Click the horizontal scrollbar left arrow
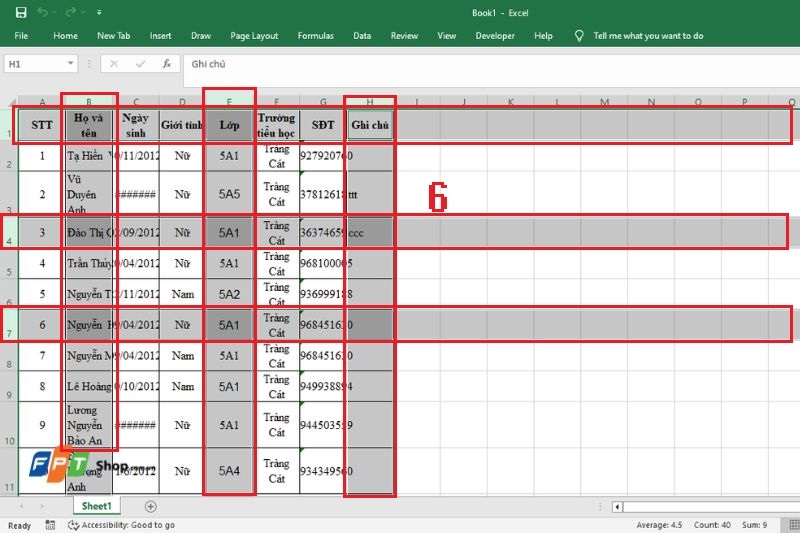Screen dimensions: 800x533 pos(617,507)
